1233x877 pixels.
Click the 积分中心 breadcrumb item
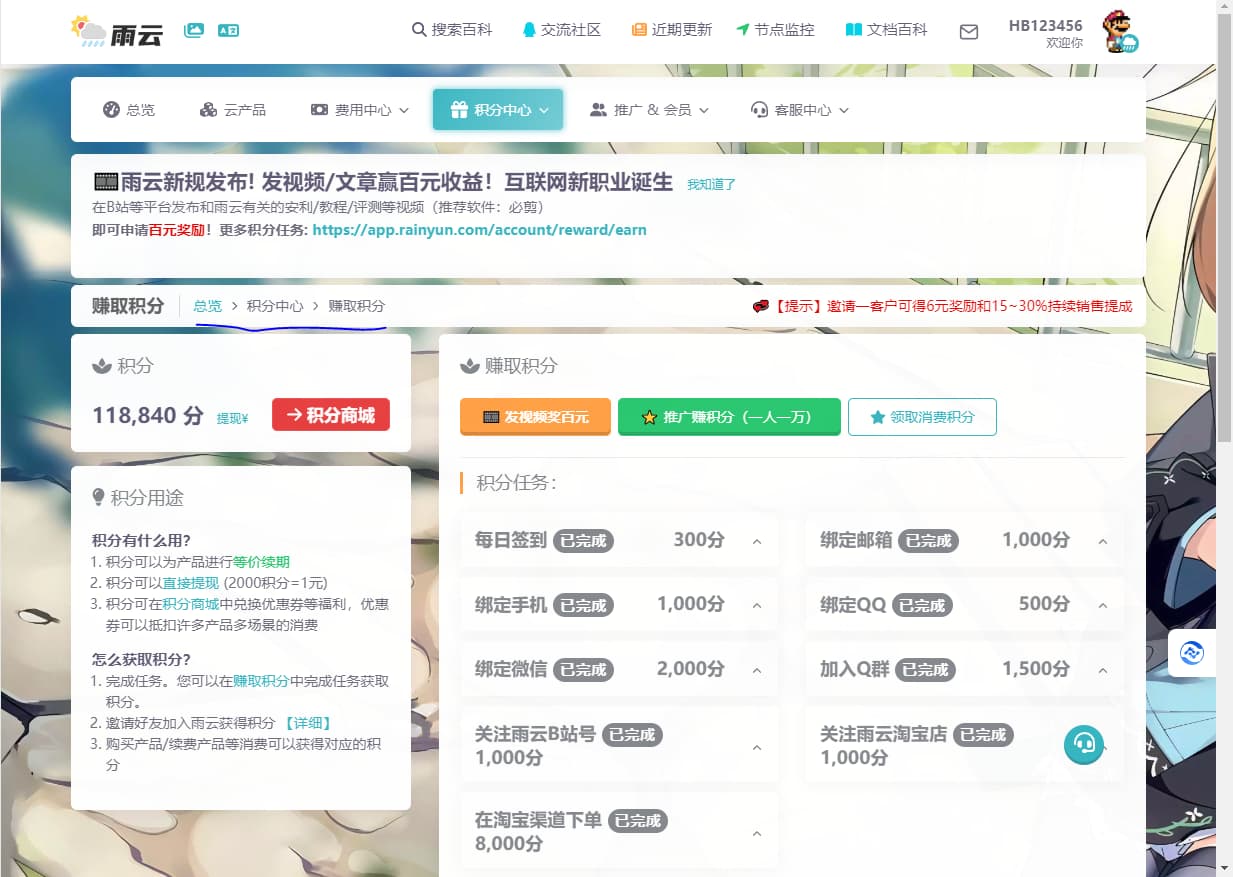click(x=275, y=306)
